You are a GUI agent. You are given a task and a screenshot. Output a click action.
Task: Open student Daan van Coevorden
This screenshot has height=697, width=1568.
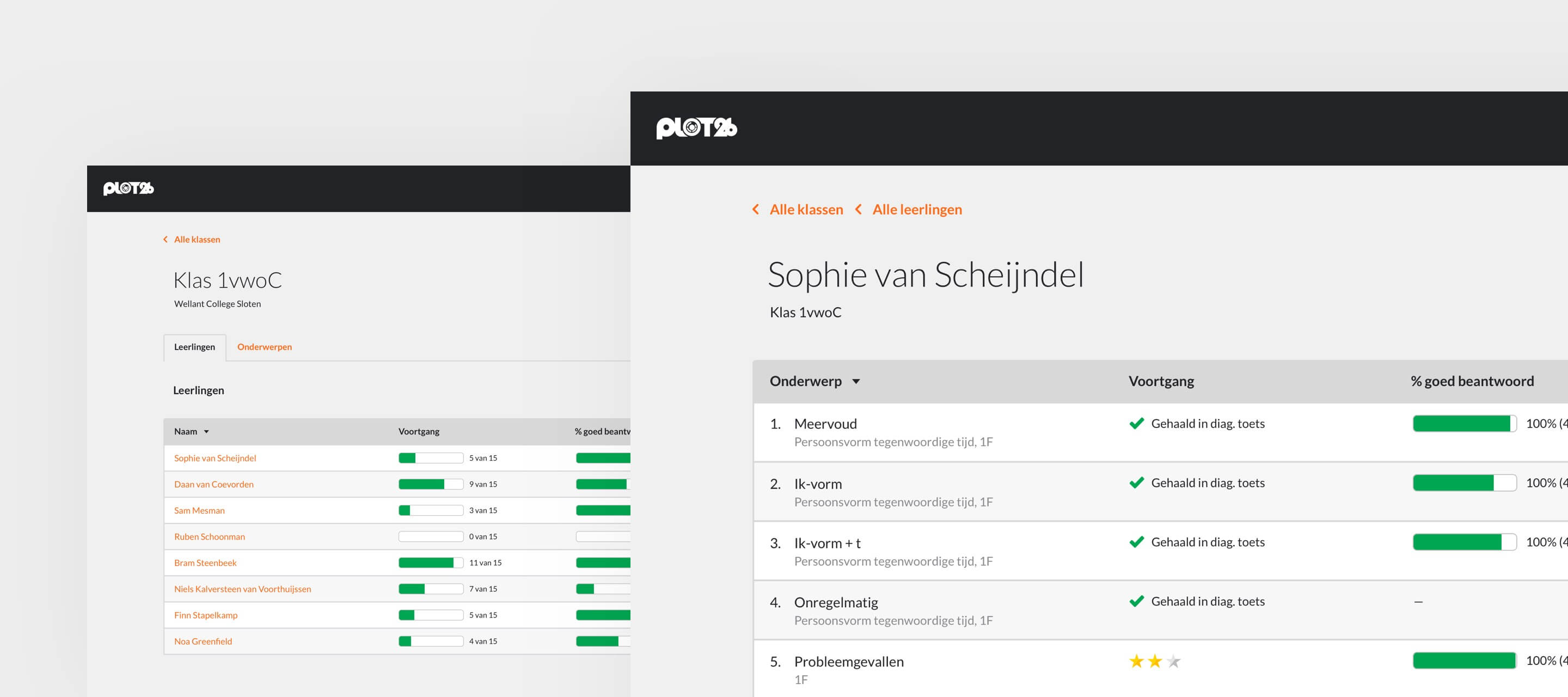[213, 485]
